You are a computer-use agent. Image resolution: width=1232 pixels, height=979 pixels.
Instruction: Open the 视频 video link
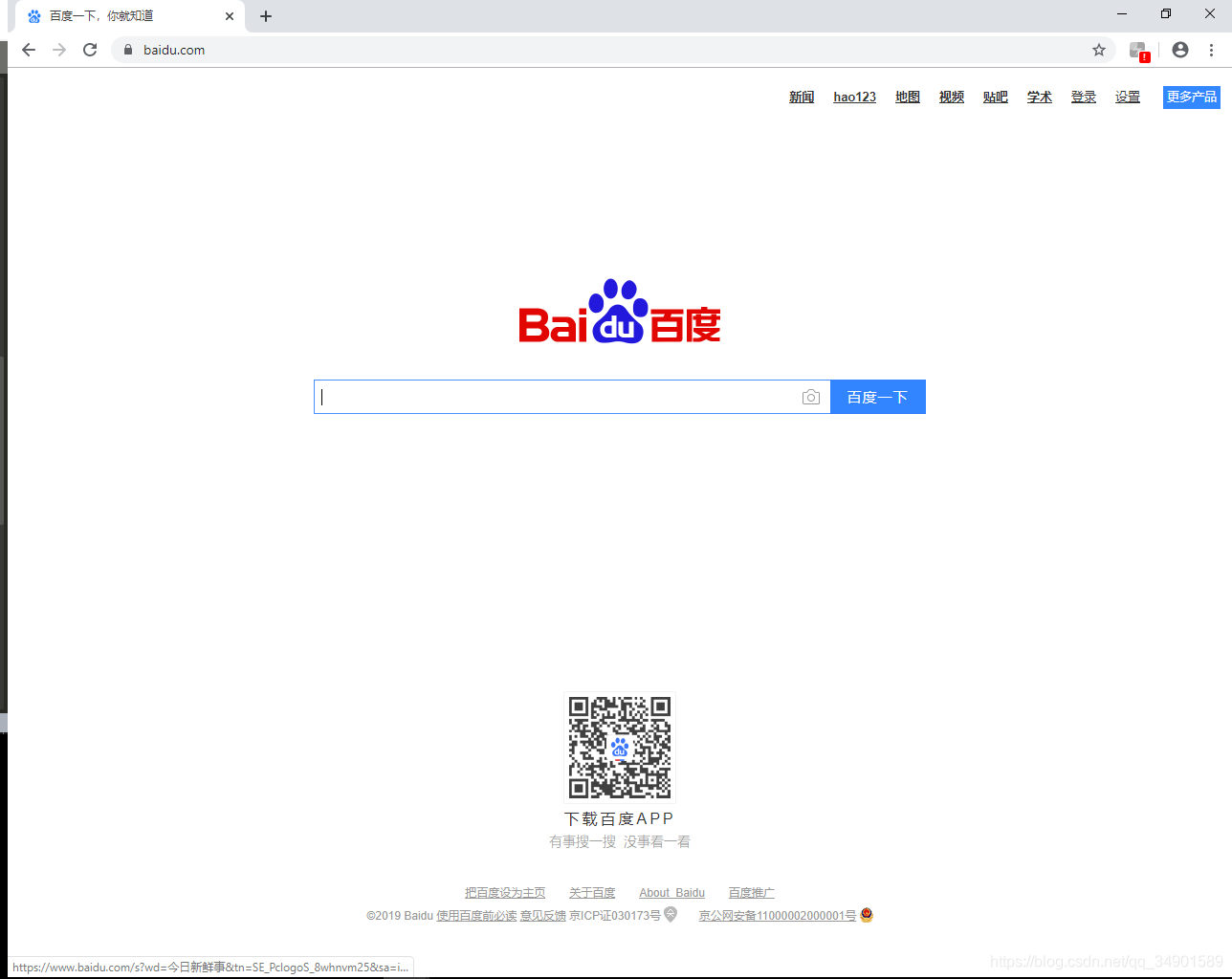coord(952,97)
